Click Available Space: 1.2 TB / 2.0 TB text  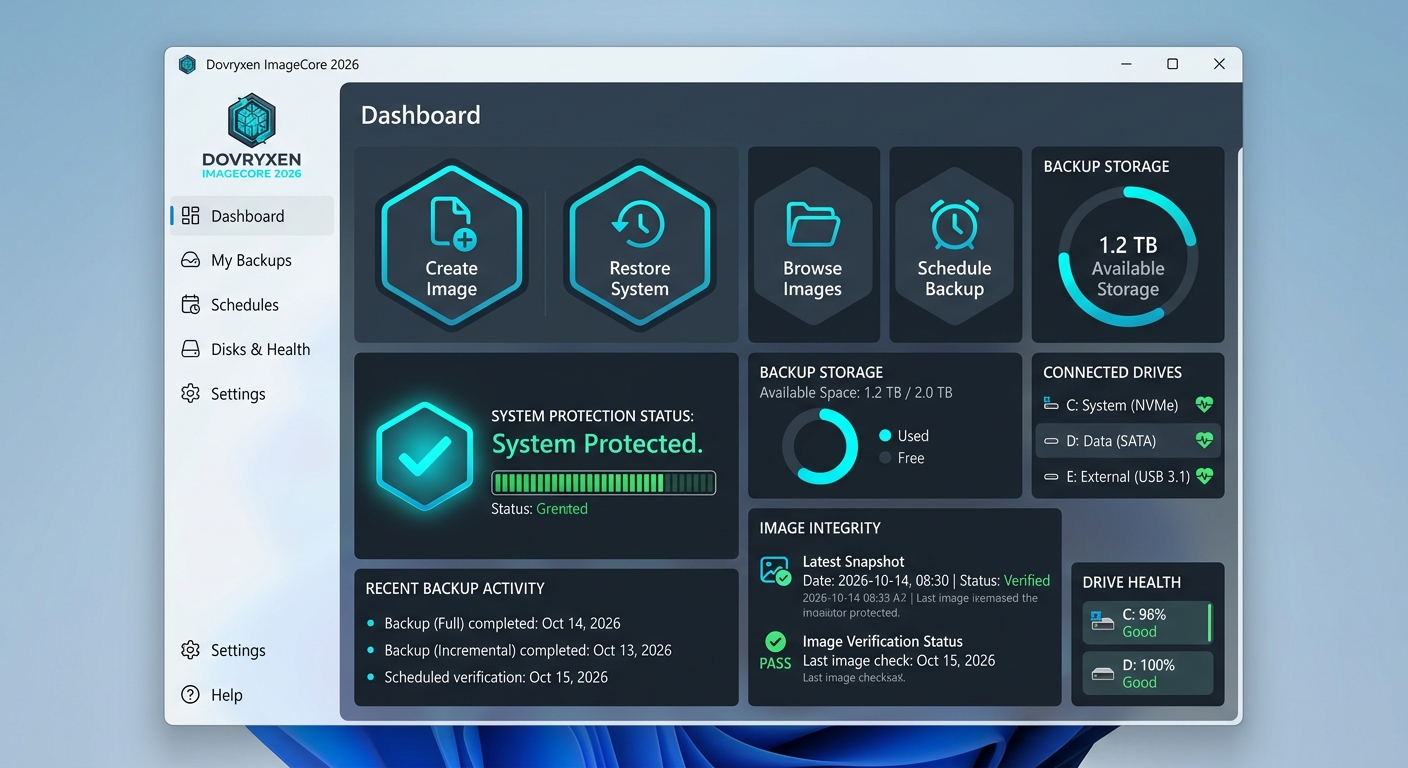coord(856,393)
